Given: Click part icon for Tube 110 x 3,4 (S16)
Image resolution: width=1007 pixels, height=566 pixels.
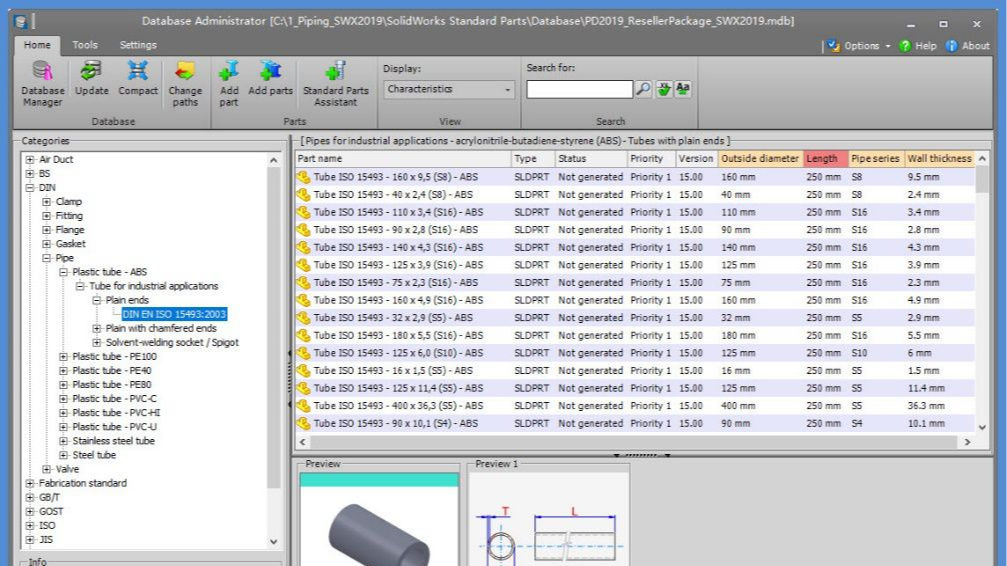Looking at the screenshot, I should 303,212.
